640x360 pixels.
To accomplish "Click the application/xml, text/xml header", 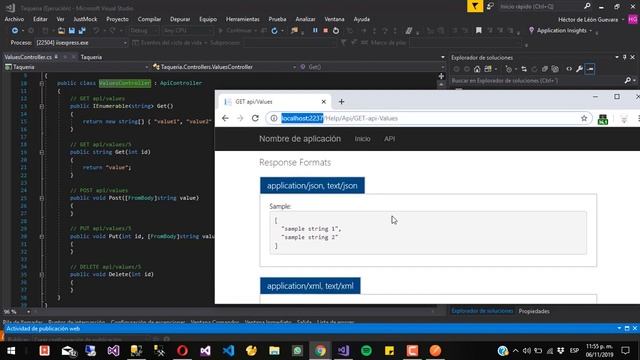I will (310, 286).
